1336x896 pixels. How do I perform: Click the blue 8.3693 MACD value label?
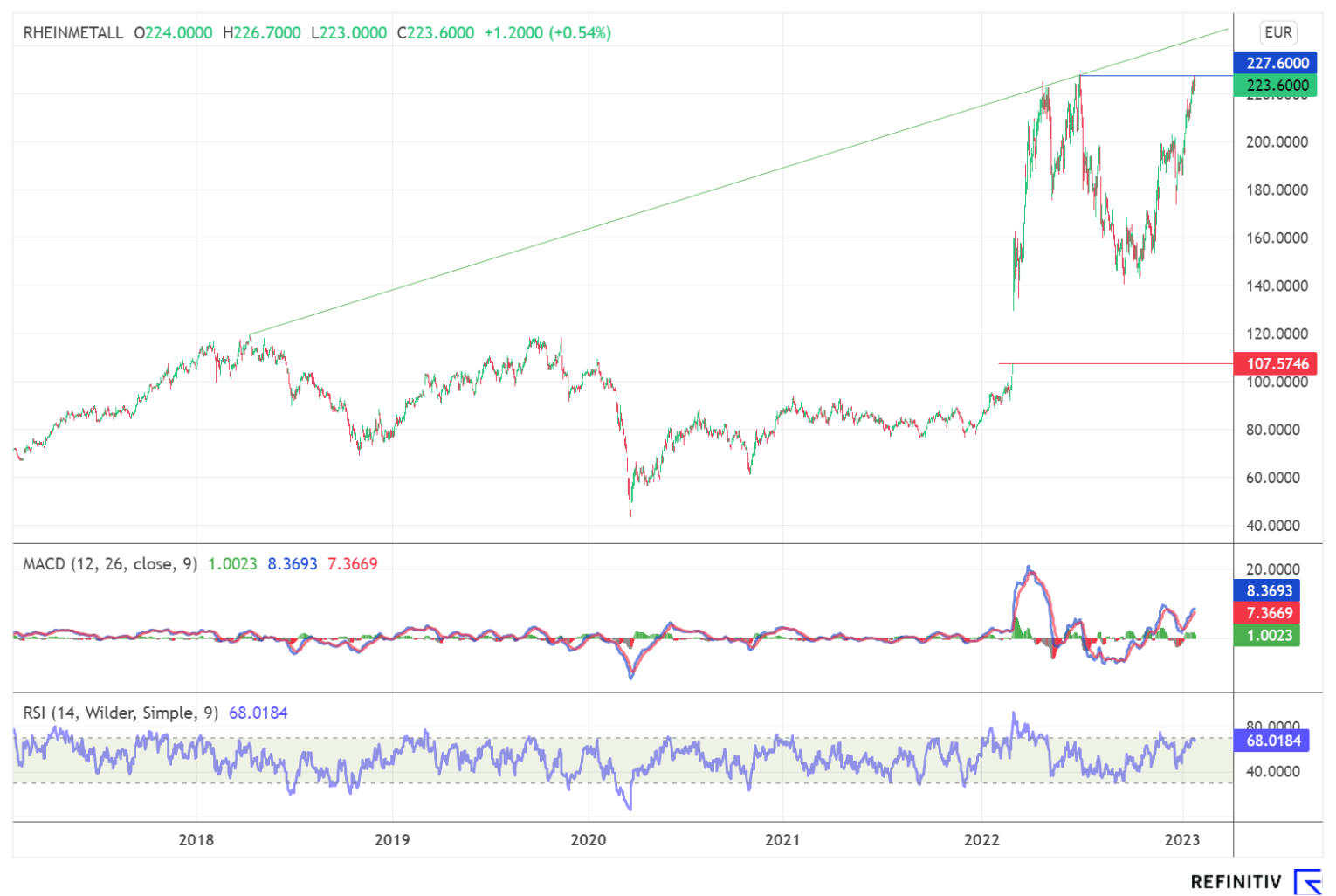click(1269, 591)
